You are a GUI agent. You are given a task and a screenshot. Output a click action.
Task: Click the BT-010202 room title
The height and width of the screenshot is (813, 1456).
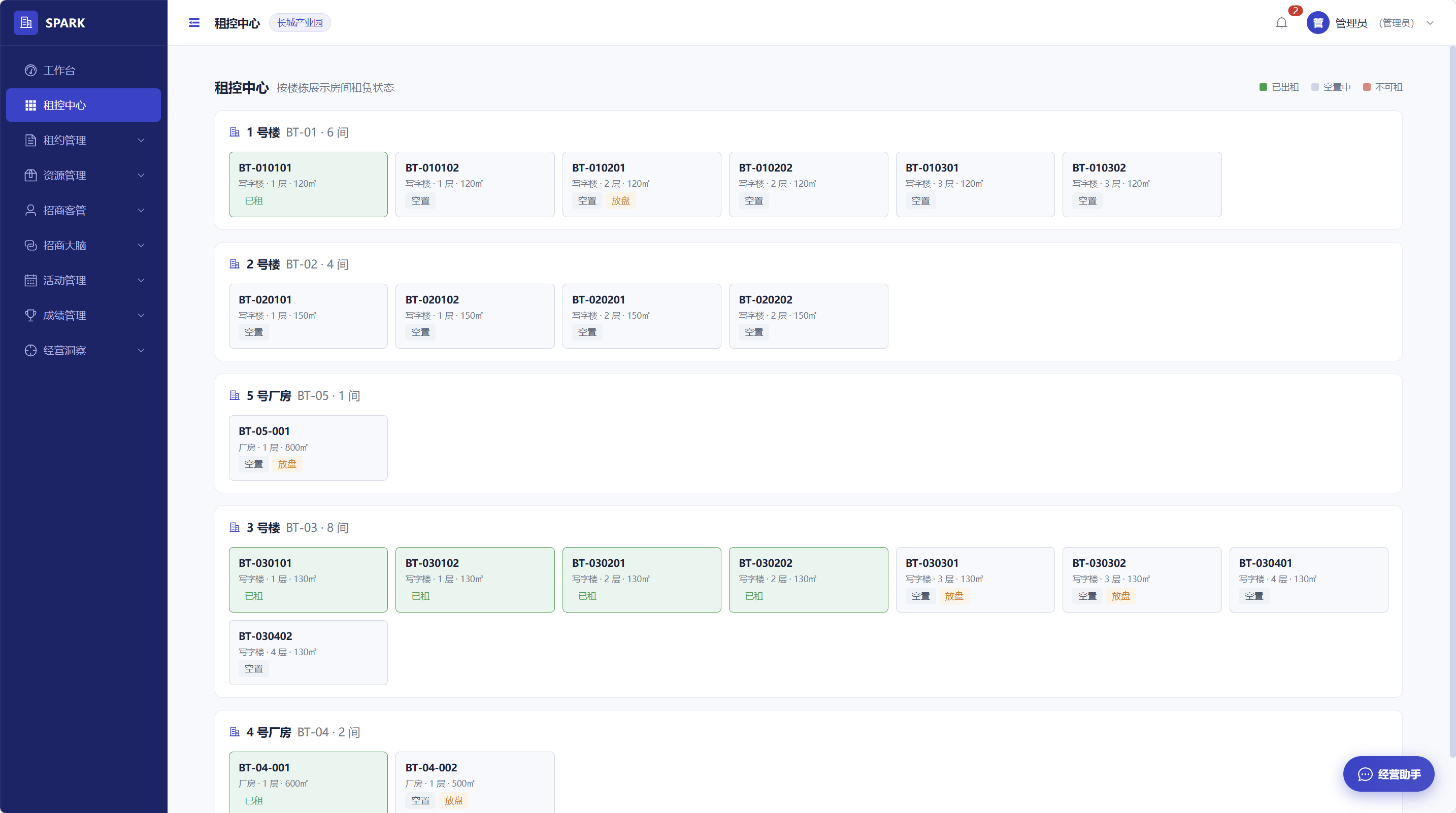[x=765, y=168]
